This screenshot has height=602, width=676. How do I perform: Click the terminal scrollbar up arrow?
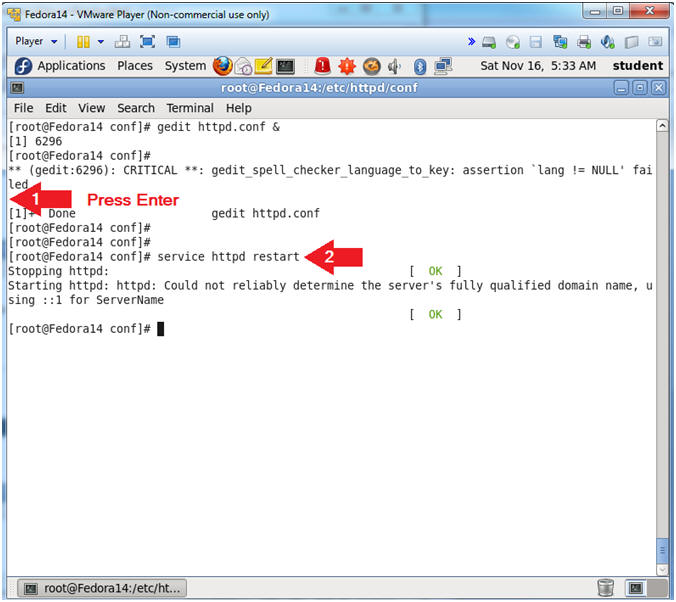click(662, 126)
